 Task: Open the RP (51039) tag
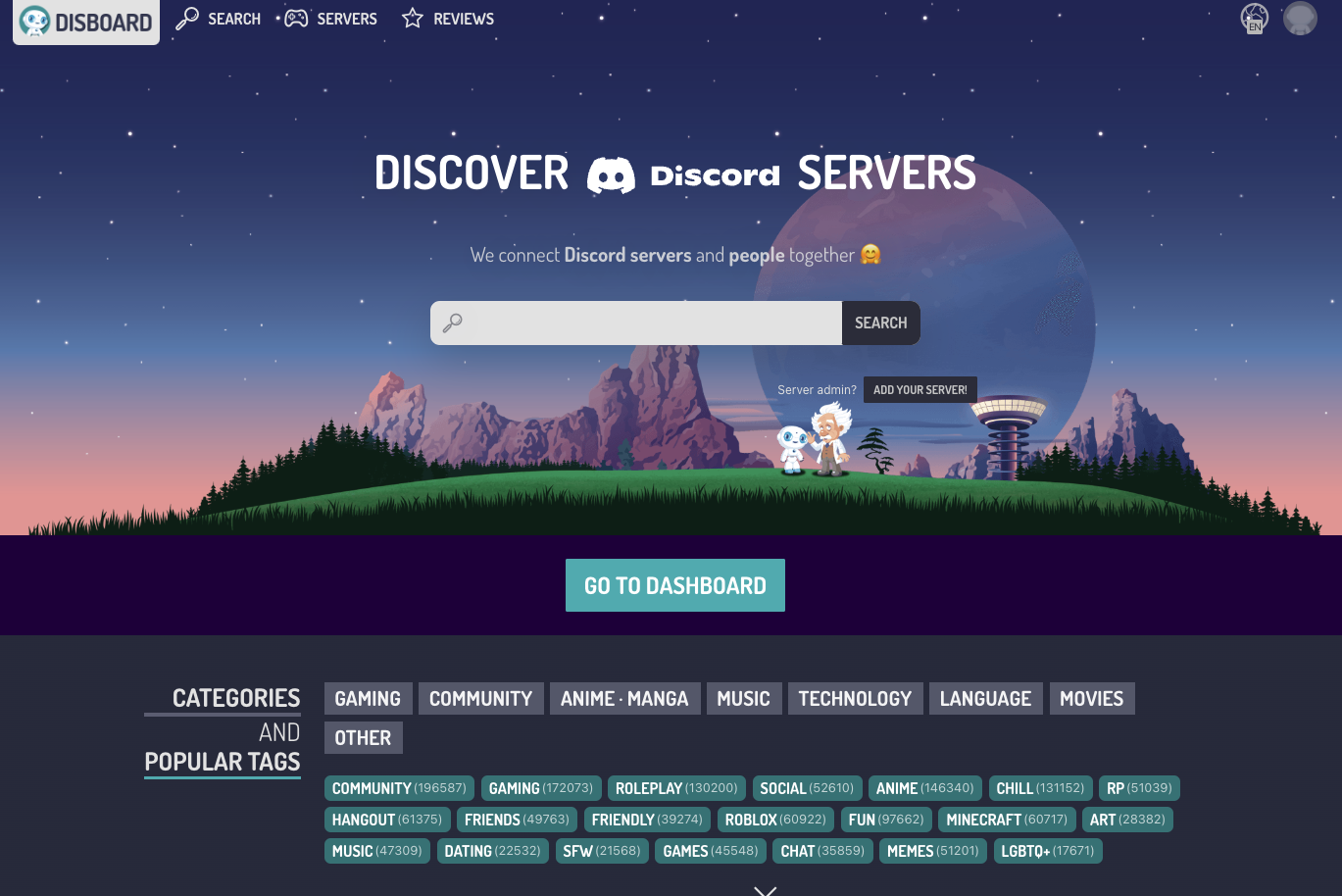tap(1139, 788)
